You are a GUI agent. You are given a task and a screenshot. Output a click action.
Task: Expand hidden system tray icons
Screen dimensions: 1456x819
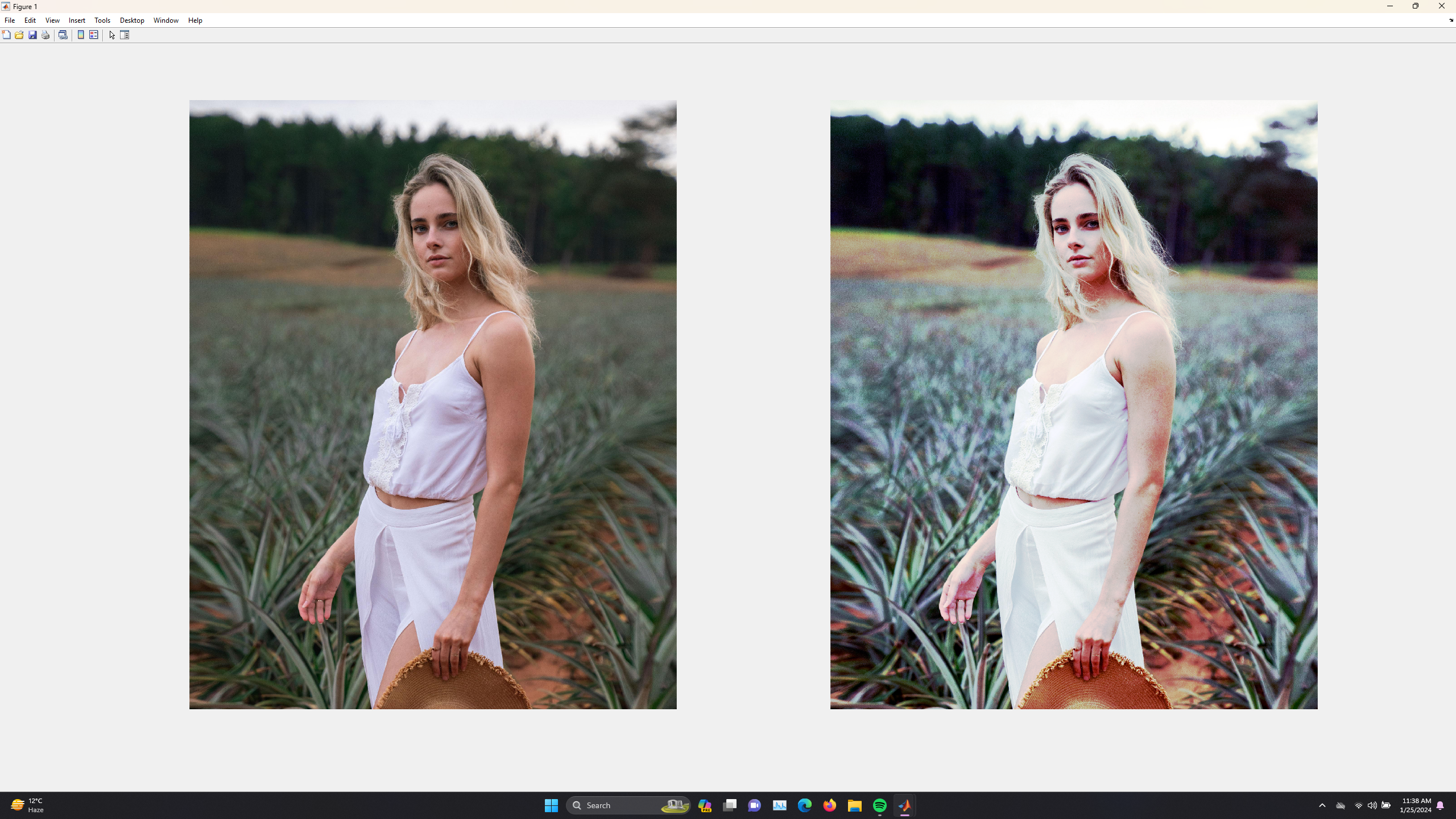1322,805
